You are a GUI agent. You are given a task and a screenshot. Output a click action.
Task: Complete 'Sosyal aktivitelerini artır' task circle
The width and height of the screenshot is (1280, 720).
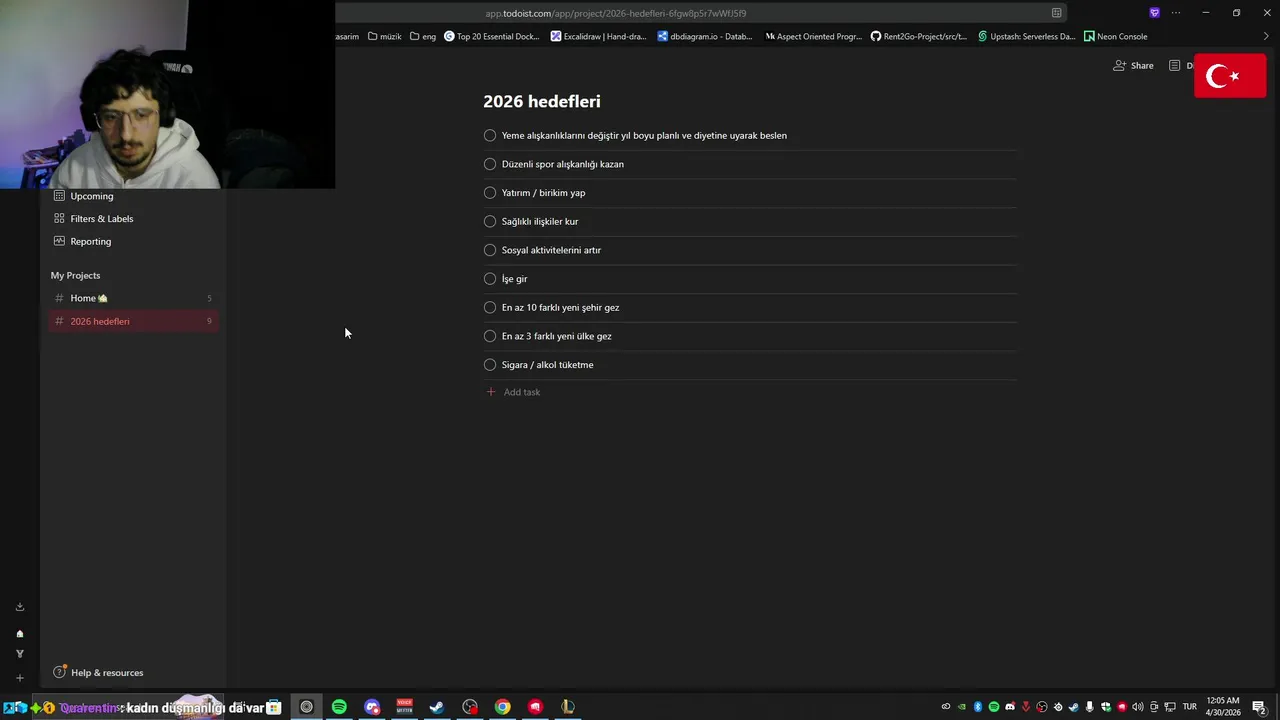[490, 250]
